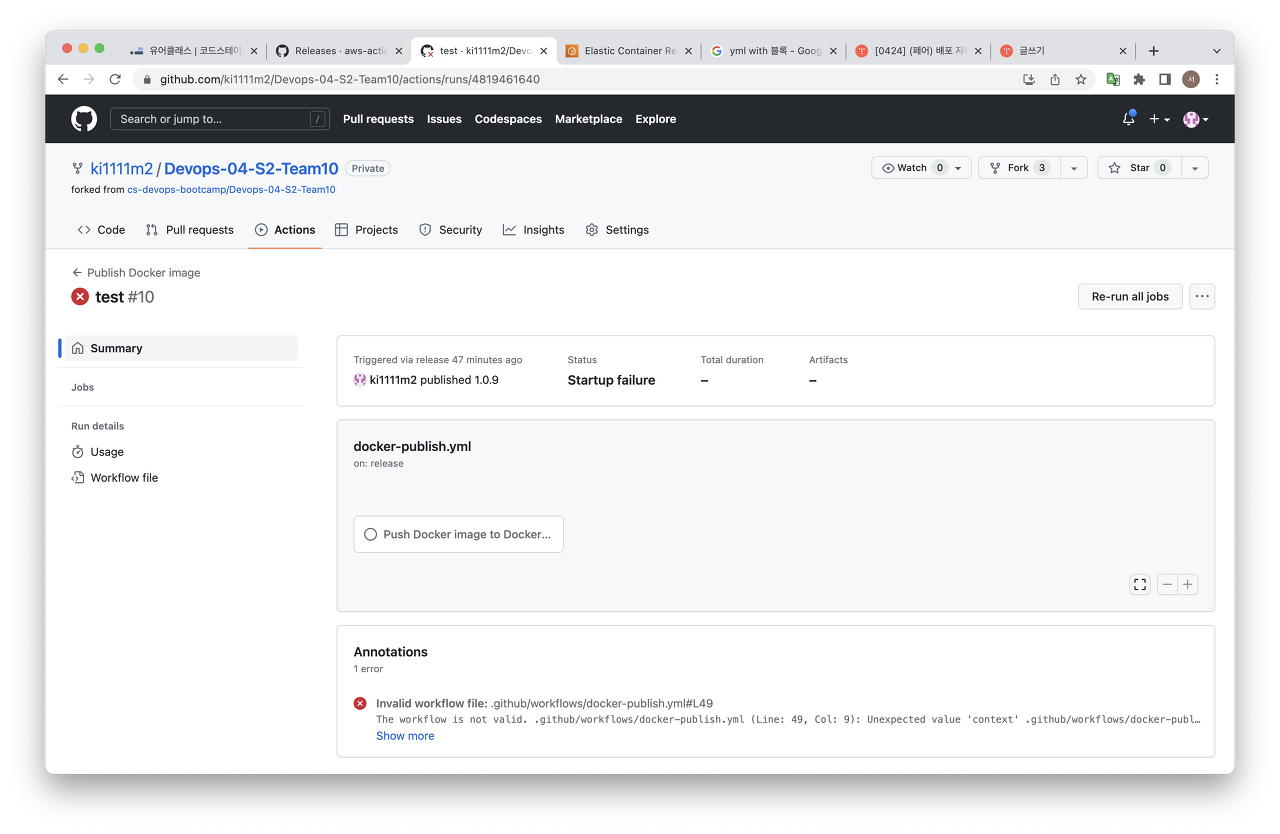
Task: Click Issues in top navigation
Action: point(444,119)
